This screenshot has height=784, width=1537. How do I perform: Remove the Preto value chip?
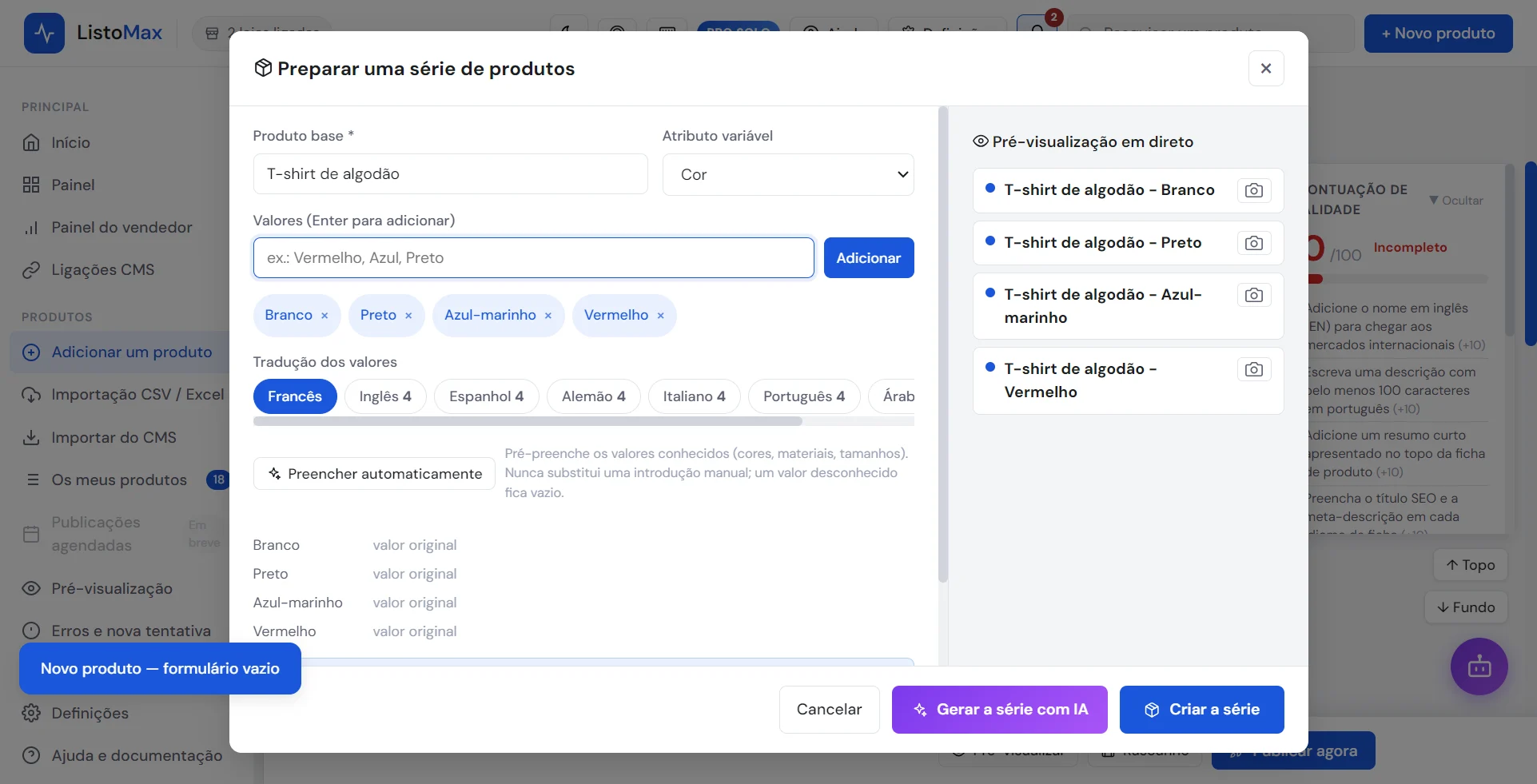tap(408, 316)
